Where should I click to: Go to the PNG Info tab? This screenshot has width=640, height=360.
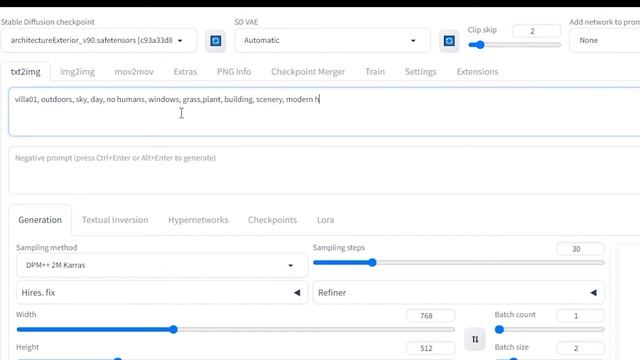[234, 72]
